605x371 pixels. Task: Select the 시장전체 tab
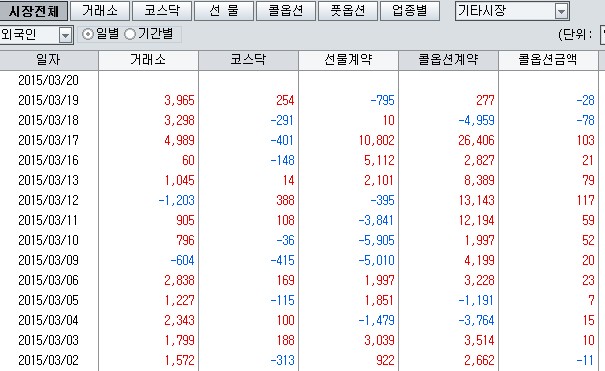click(34, 11)
